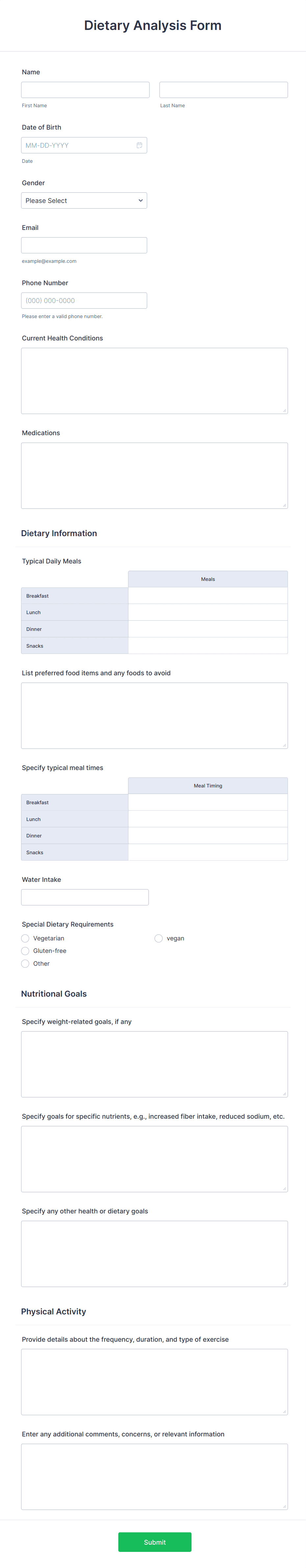Choose the vegan dietary option
Screen dimensions: 306x1568
point(159,938)
